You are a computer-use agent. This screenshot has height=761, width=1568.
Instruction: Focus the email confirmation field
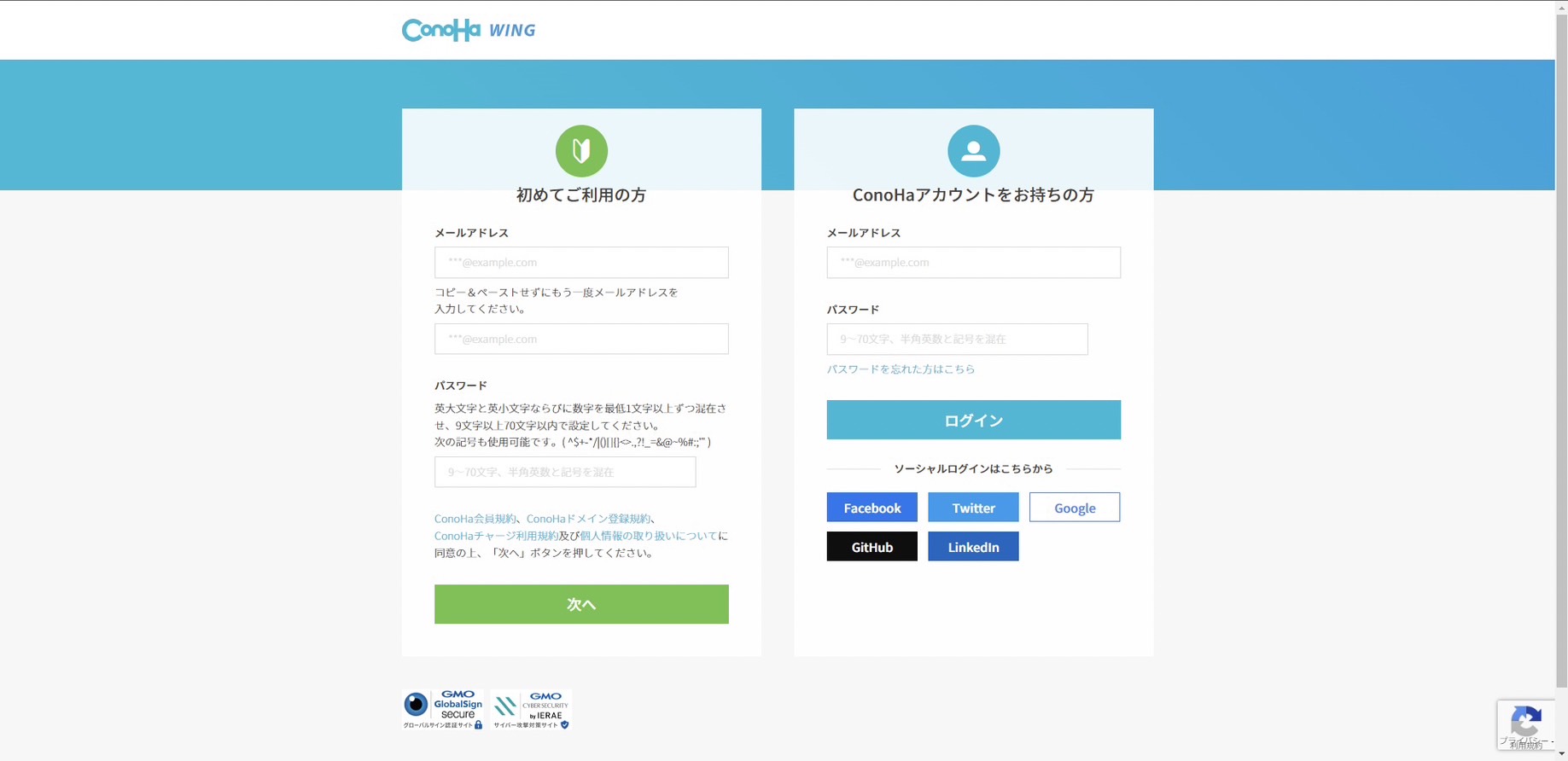point(581,339)
